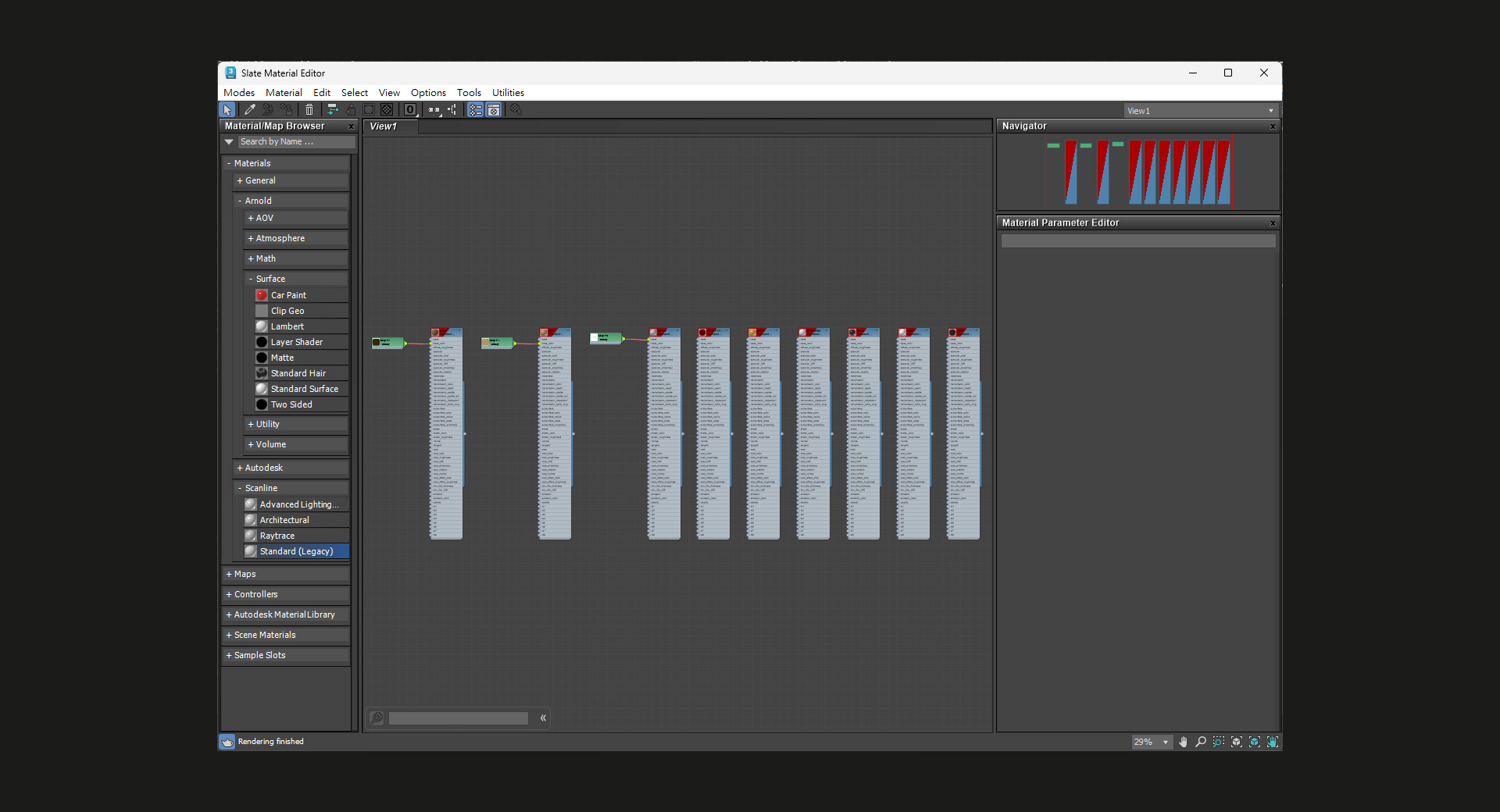Open the Material menu
The height and width of the screenshot is (812, 1500).
click(284, 93)
